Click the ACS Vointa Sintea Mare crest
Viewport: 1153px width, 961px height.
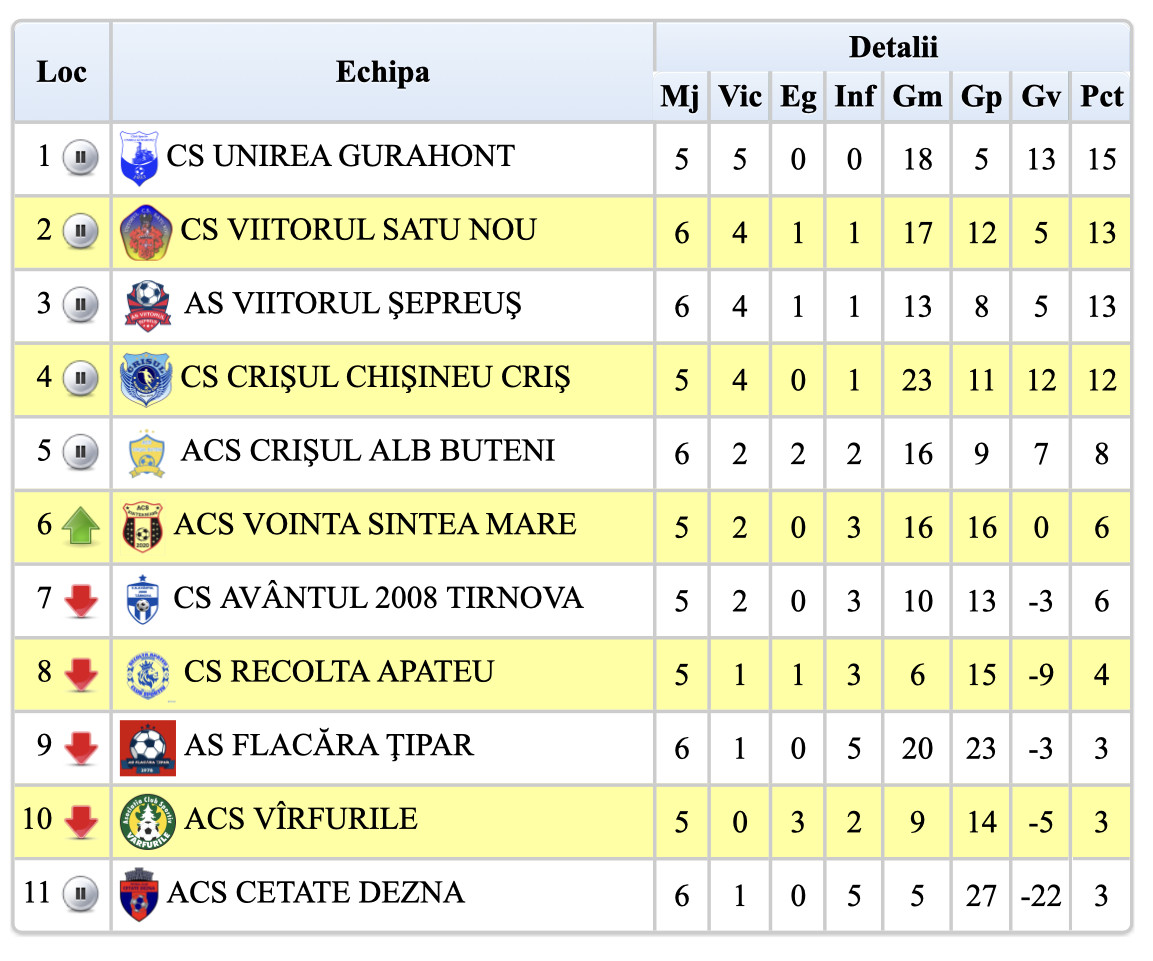[141, 526]
